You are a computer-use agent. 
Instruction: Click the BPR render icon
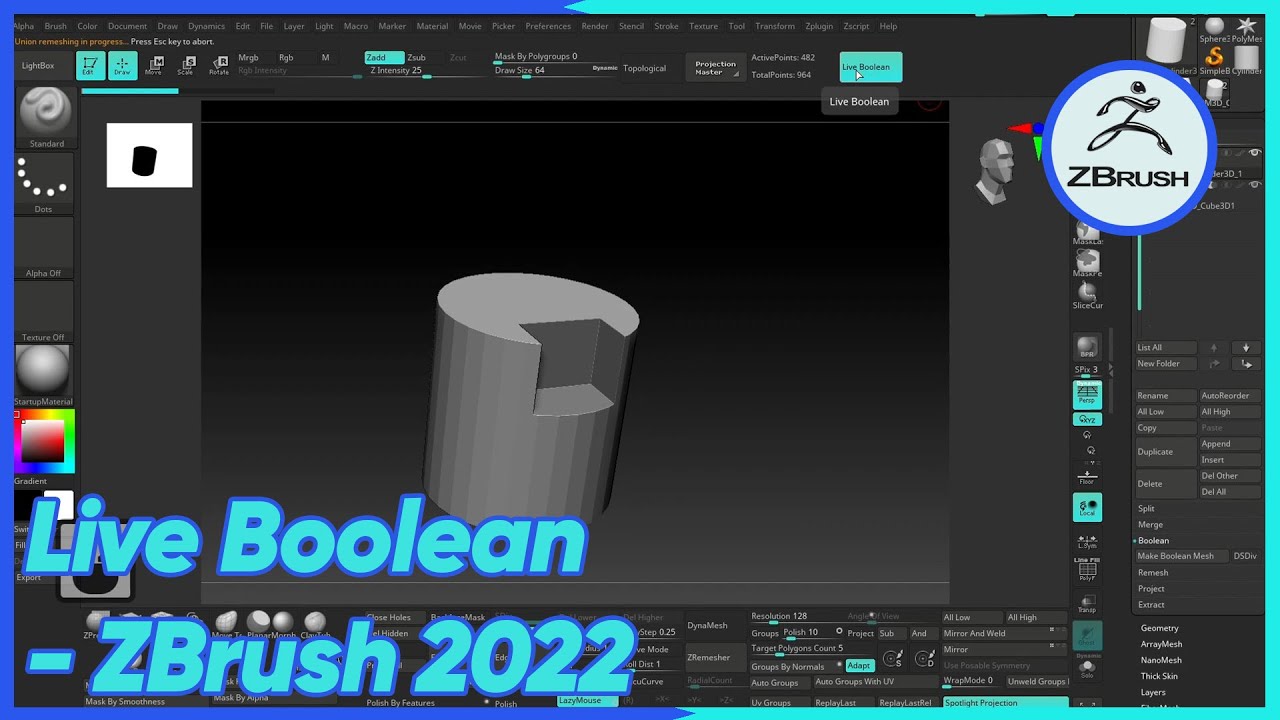coord(1087,347)
